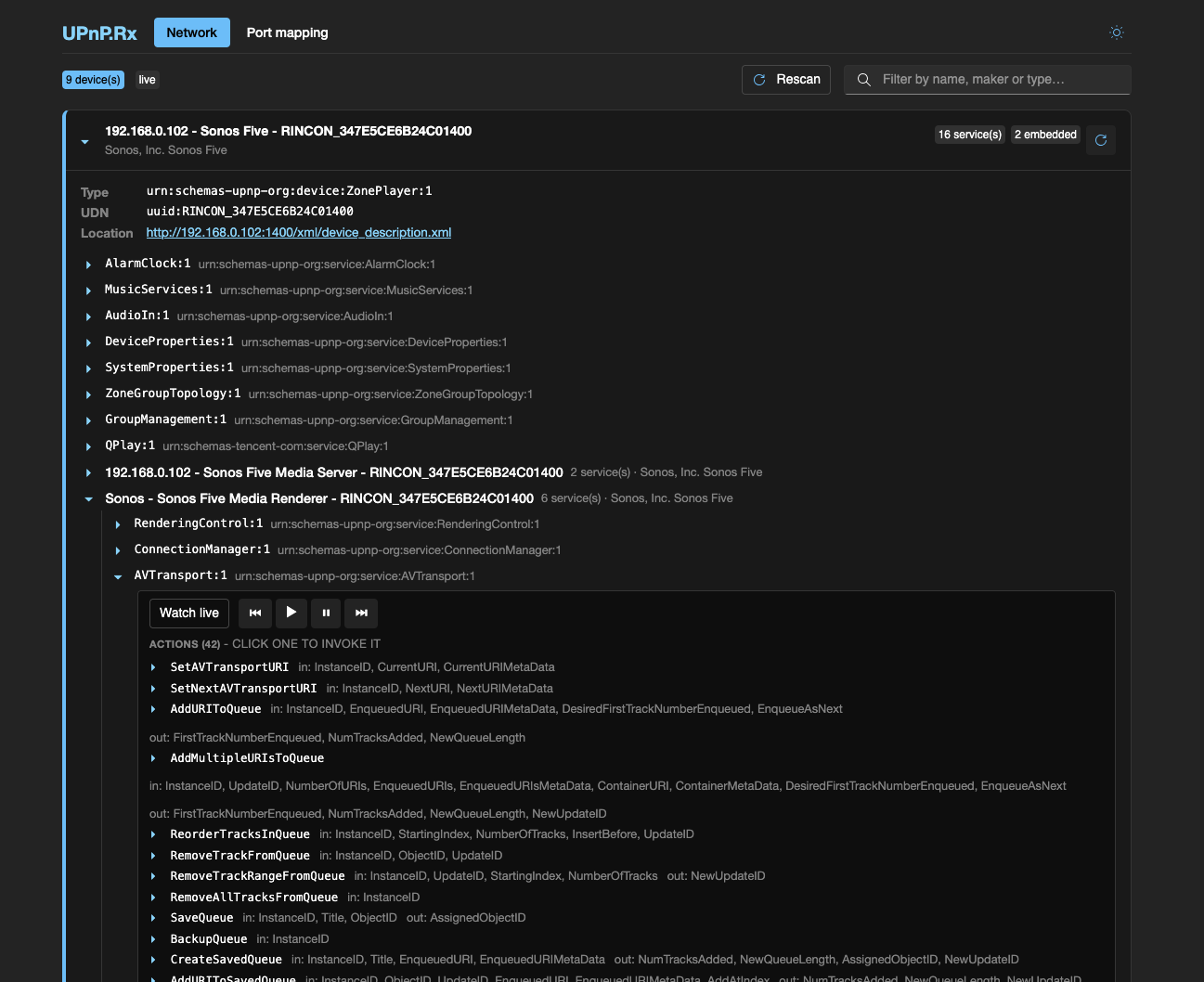Skip to next track button
The height and width of the screenshot is (982, 1204).
tap(361, 613)
